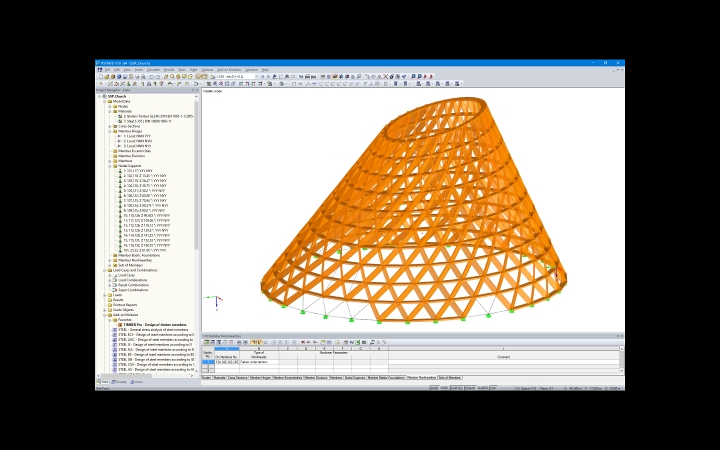Click the Undo toolbar icon
Screen dimensions: 720x450
click(151, 77)
